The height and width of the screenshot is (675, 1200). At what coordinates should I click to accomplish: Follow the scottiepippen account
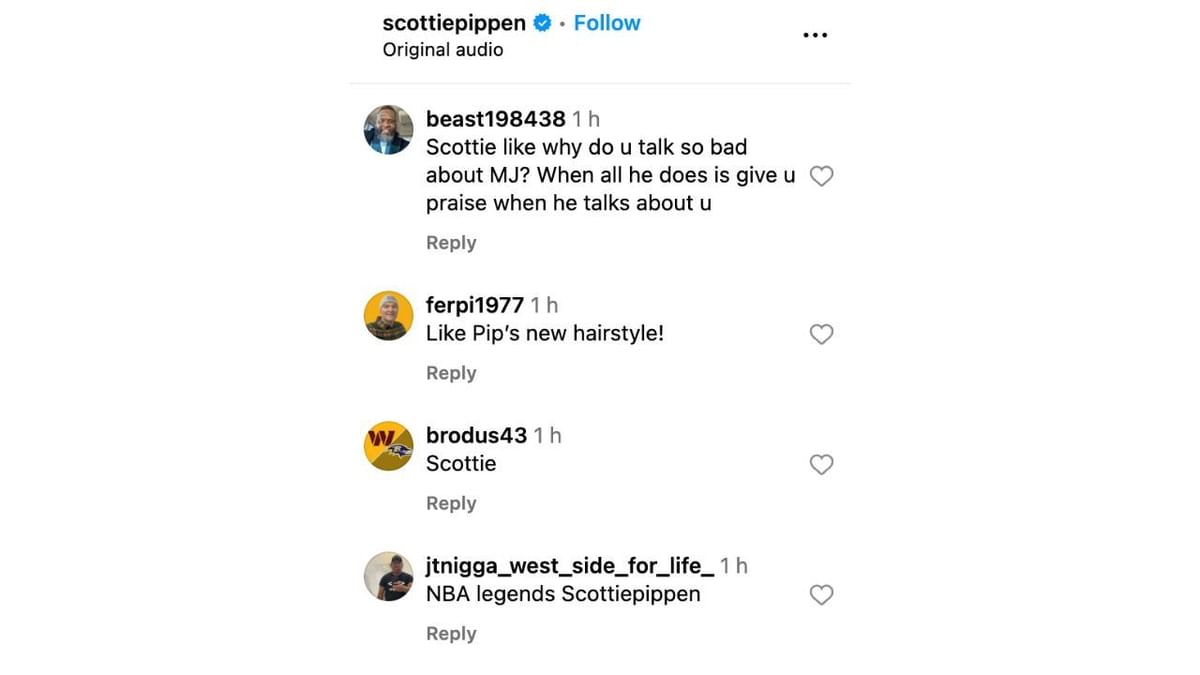(607, 23)
